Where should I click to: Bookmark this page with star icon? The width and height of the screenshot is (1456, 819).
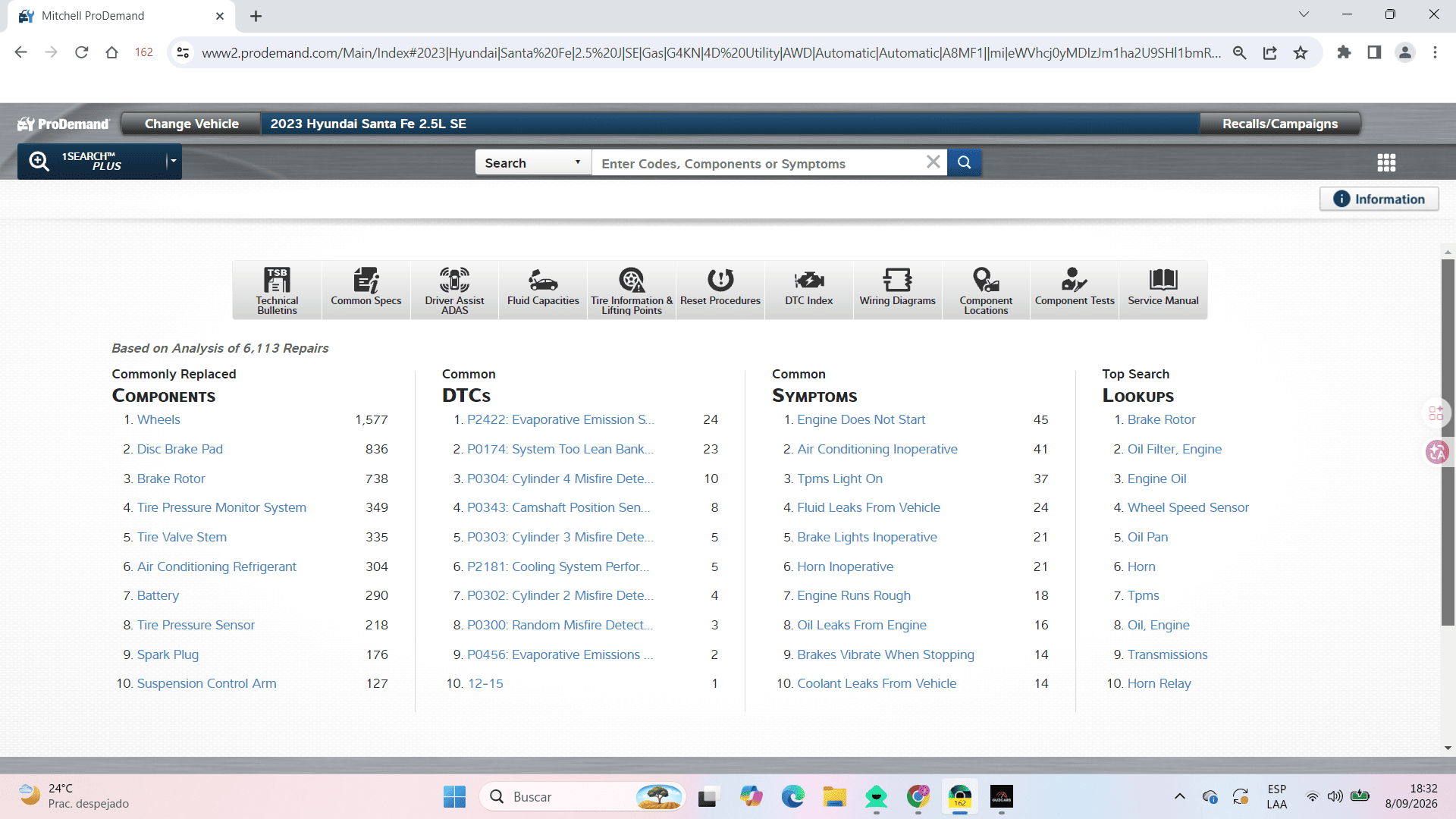click(x=1301, y=52)
